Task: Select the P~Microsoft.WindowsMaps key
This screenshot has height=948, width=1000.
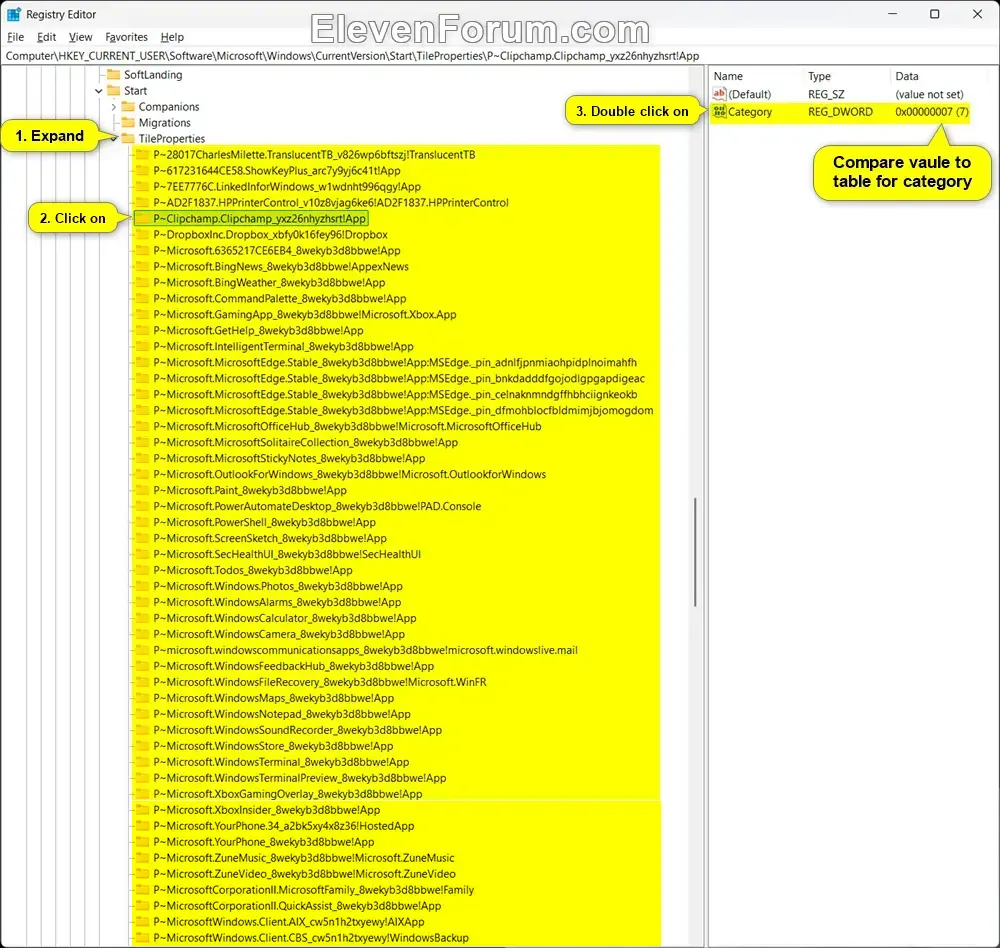Action: pos(274,698)
